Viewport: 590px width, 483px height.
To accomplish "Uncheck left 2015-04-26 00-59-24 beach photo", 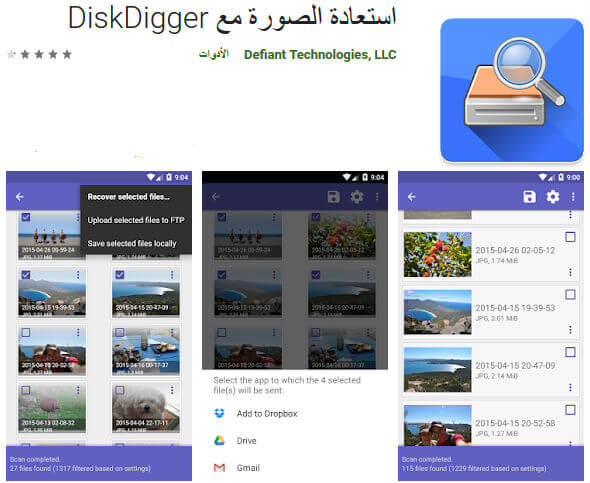I will click(26, 217).
